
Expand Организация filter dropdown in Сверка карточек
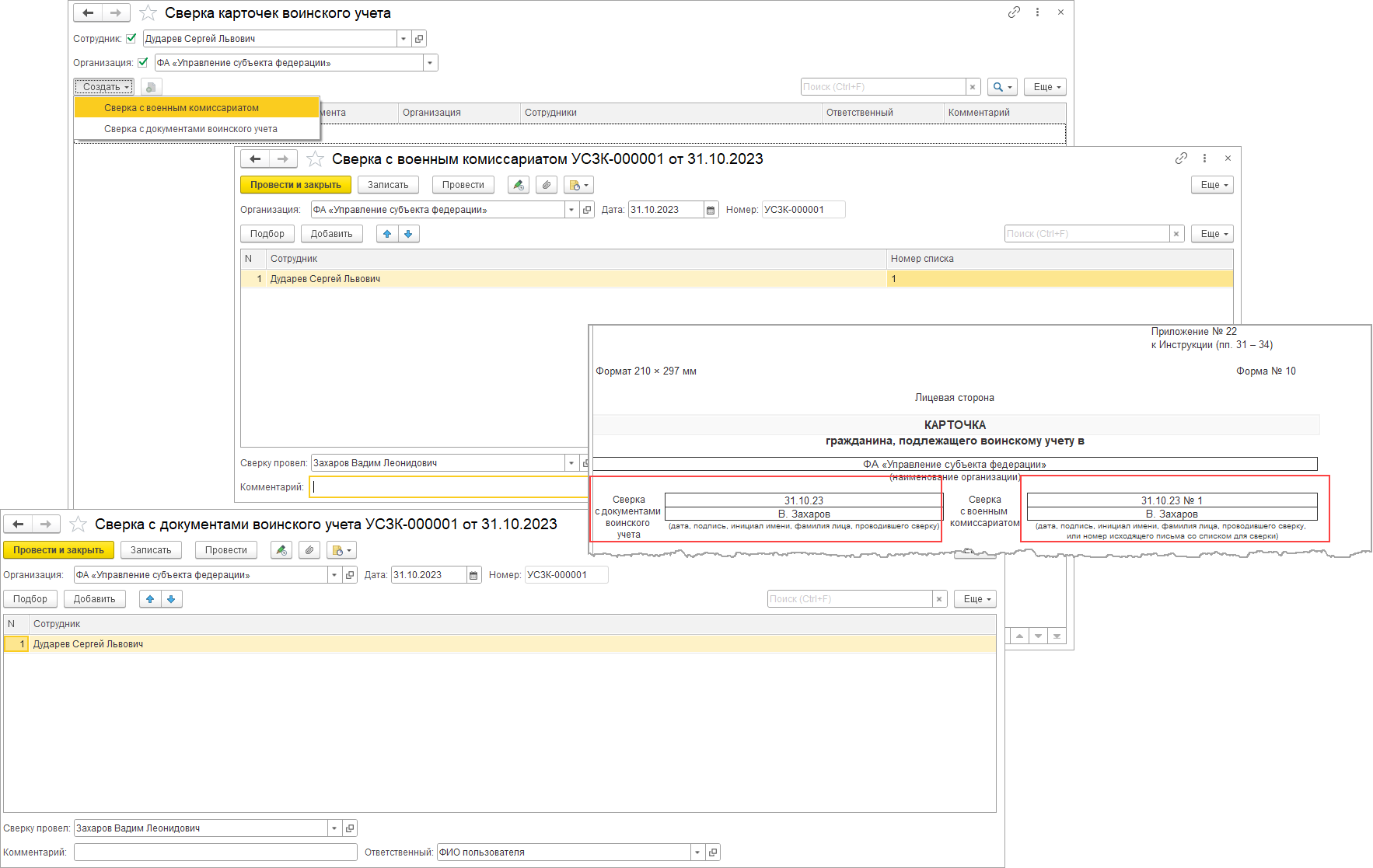[430, 63]
